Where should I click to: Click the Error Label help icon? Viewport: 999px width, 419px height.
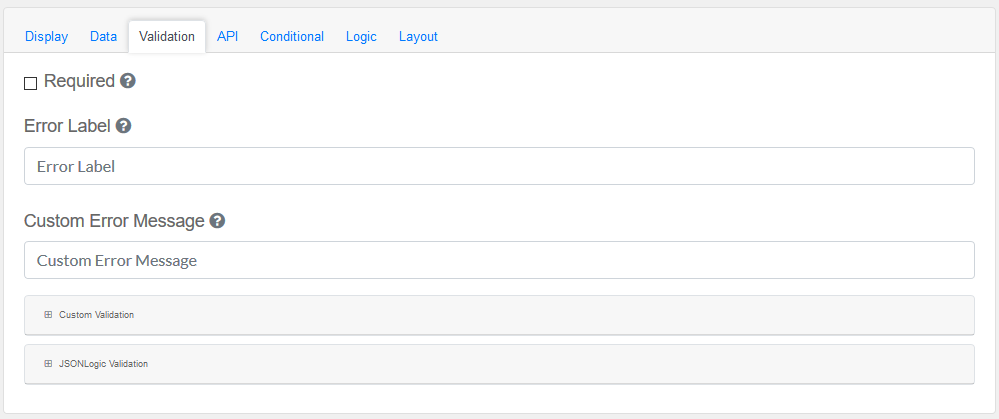[x=124, y=127]
